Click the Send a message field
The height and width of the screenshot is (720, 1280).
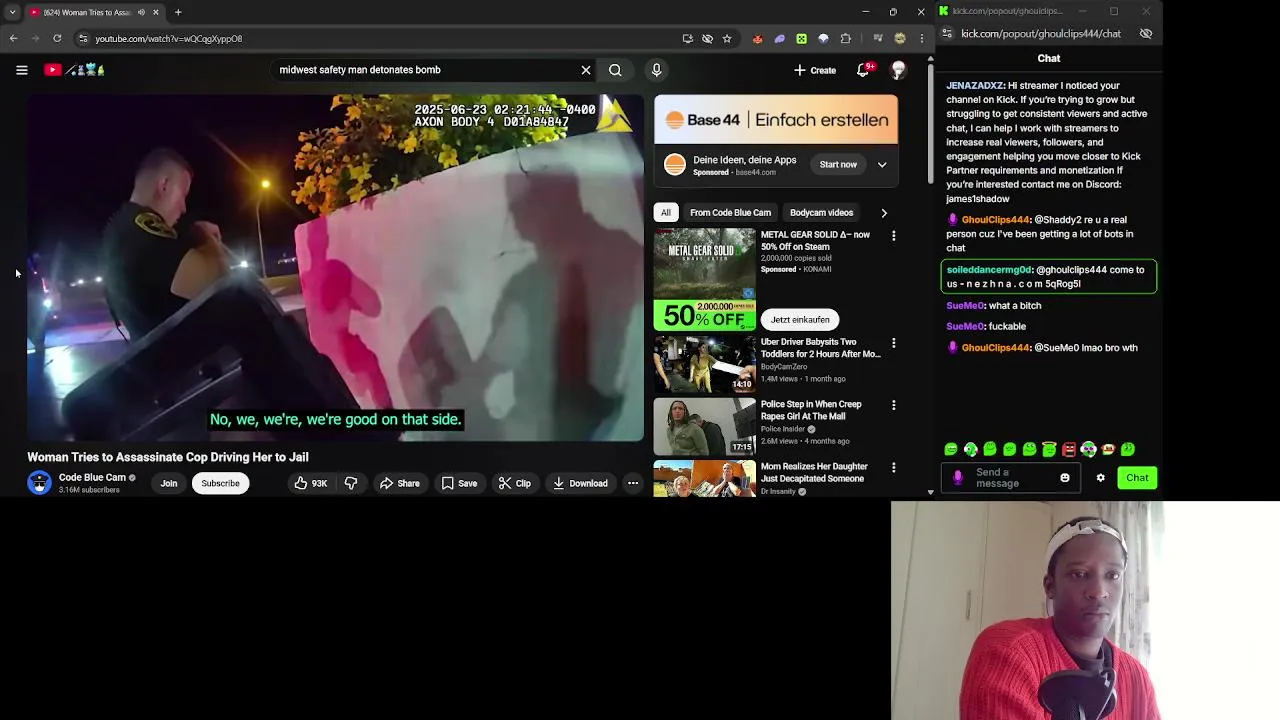pyautogui.click(x=1010, y=478)
